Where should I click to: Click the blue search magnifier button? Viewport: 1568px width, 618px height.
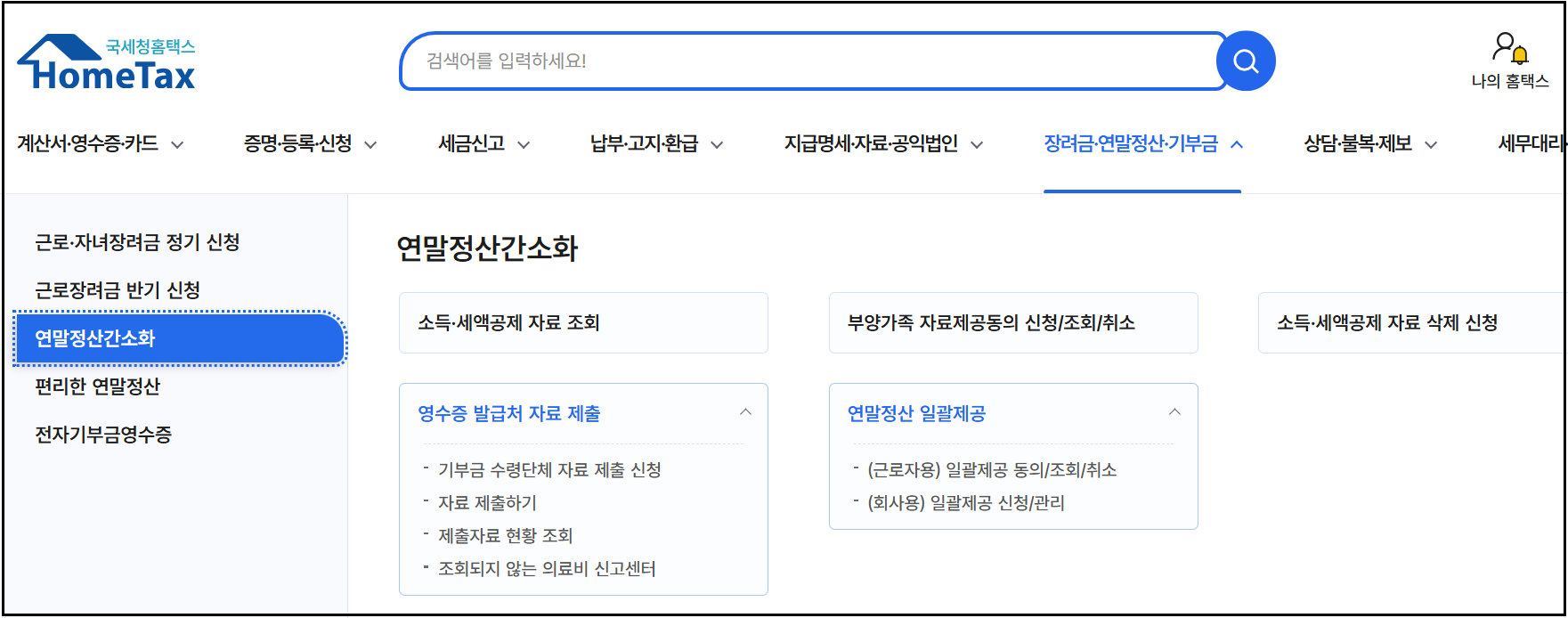click(x=1246, y=61)
